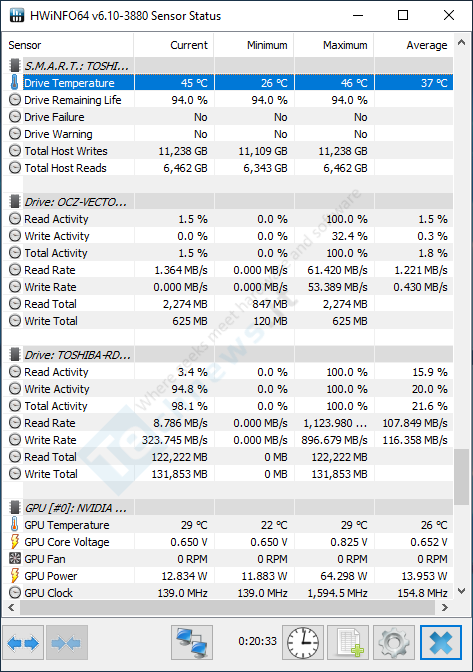
Task: Select the Drive Remaining Life row
Action: click(228, 100)
